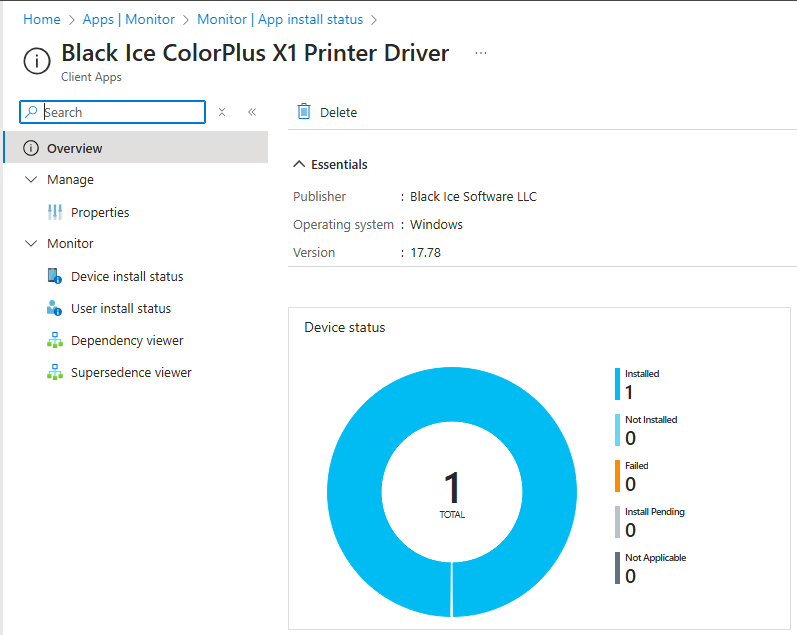Click the 1 TOTAL donut center
The image size is (797, 635).
coord(452,494)
